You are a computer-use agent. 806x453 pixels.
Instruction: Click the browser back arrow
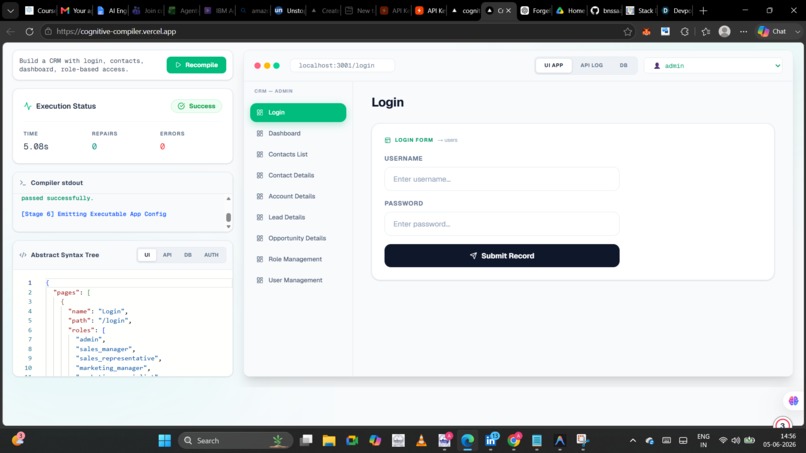pos(11,31)
